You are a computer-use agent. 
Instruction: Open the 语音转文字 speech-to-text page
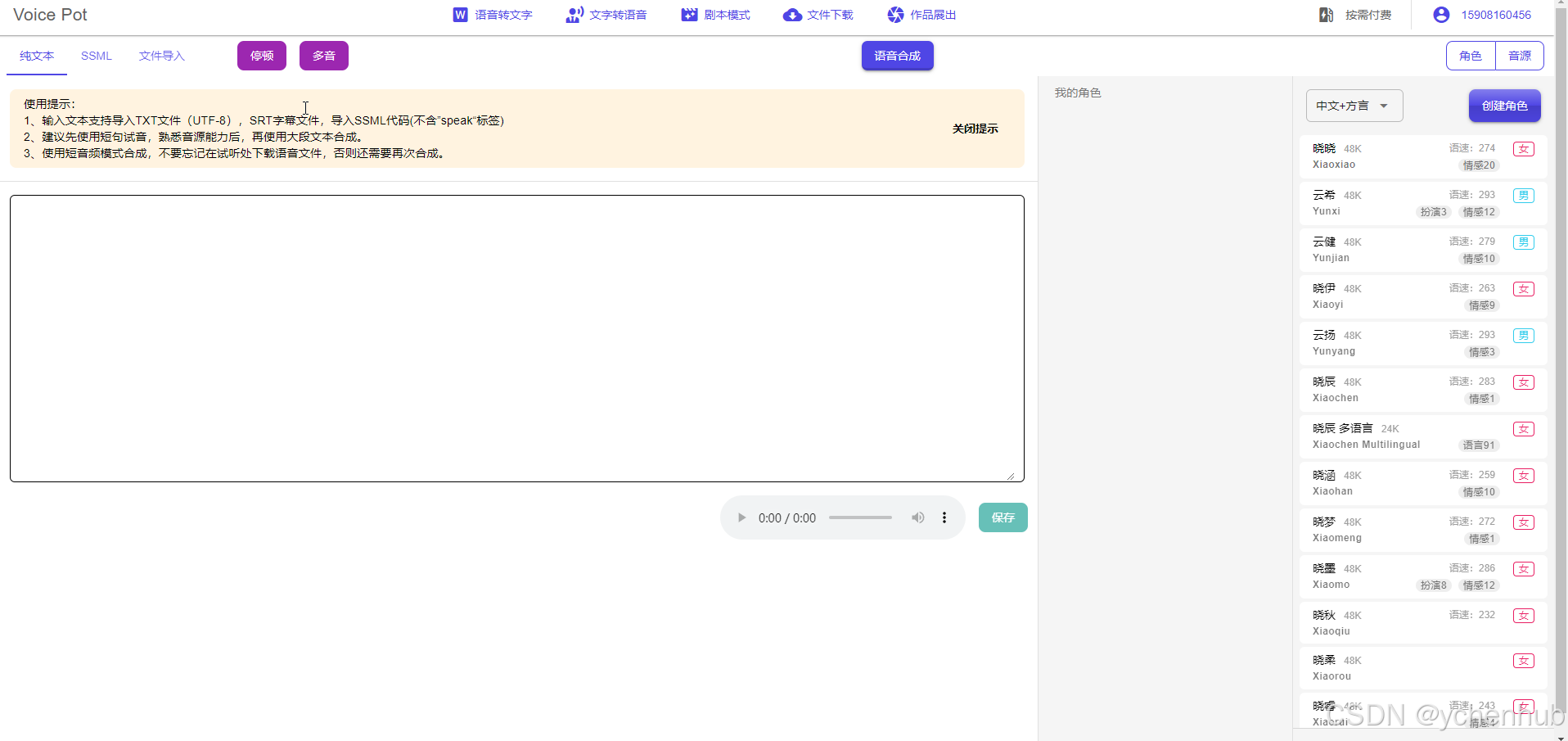point(492,15)
